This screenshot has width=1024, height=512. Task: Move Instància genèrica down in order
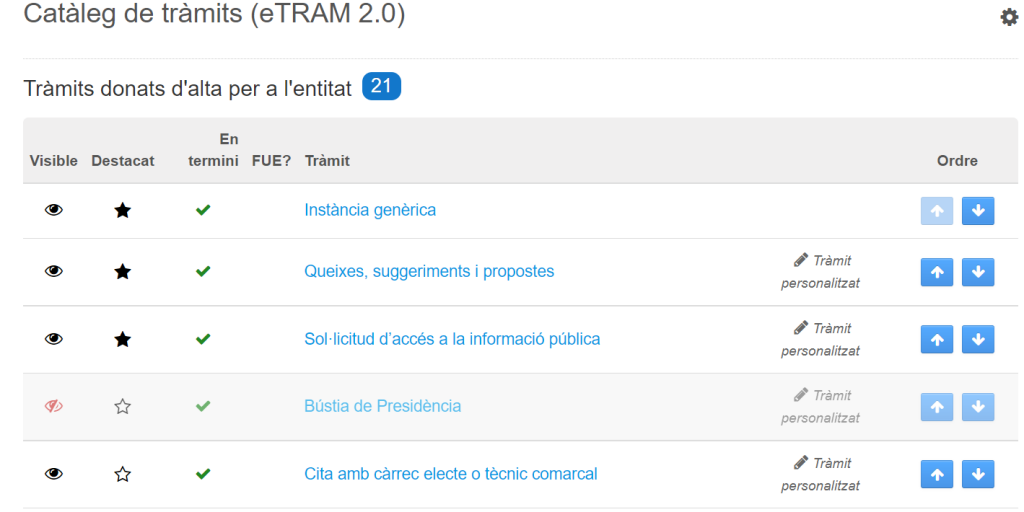[978, 211]
